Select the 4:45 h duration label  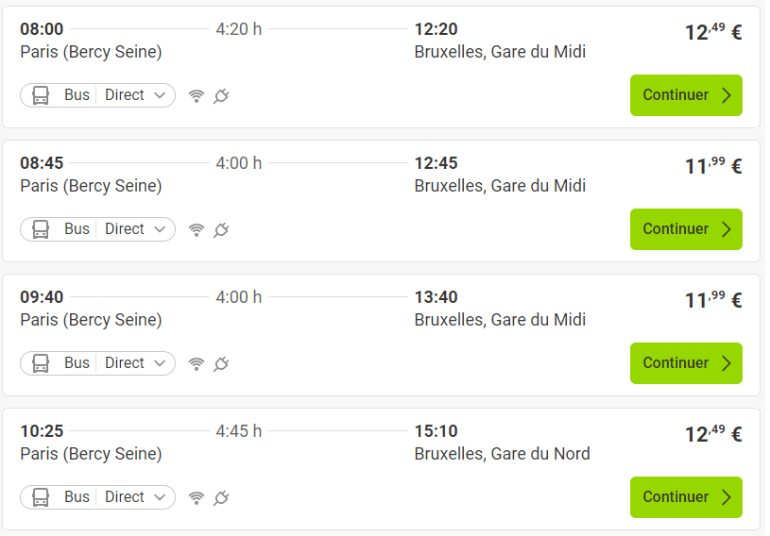[239, 431]
